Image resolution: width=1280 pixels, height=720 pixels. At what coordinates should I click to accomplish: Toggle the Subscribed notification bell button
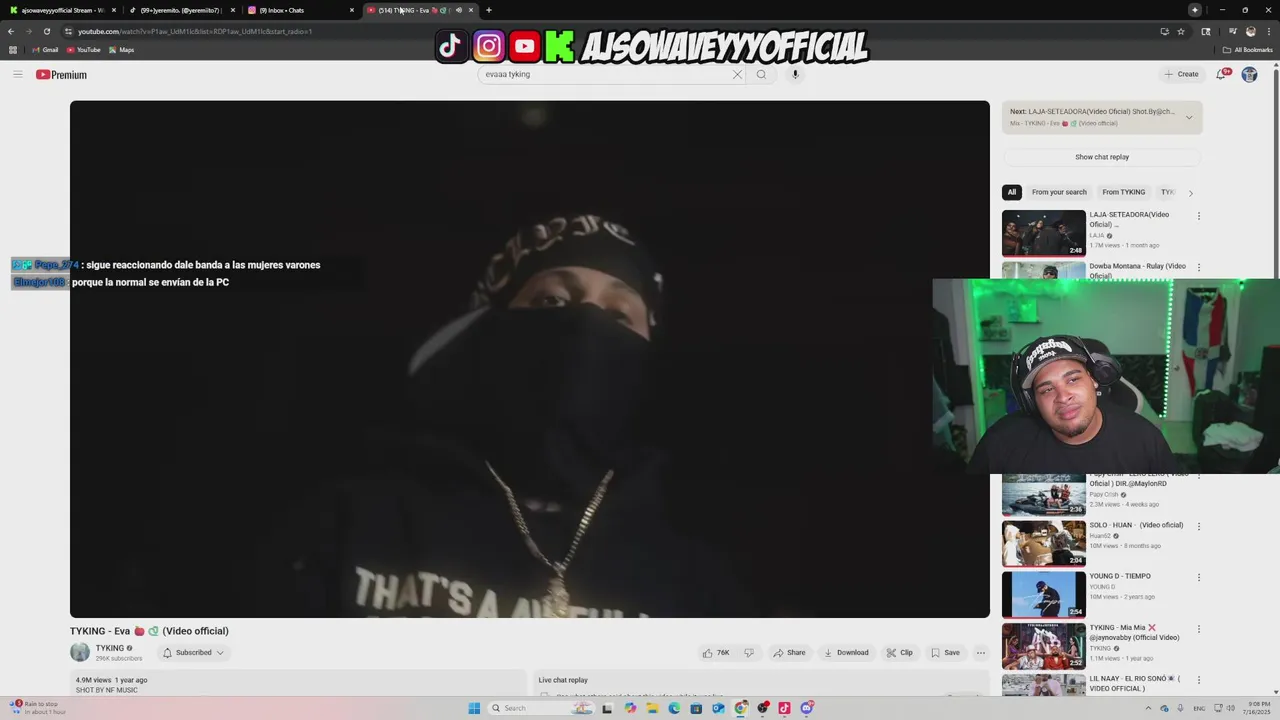(193, 653)
